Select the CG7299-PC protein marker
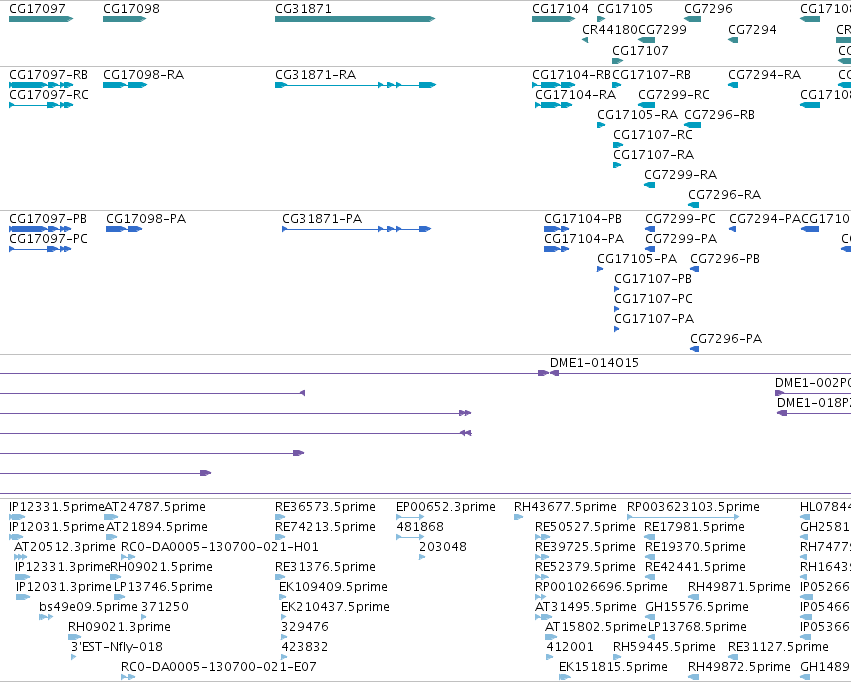The width and height of the screenshot is (851, 682). pos(650,229)
